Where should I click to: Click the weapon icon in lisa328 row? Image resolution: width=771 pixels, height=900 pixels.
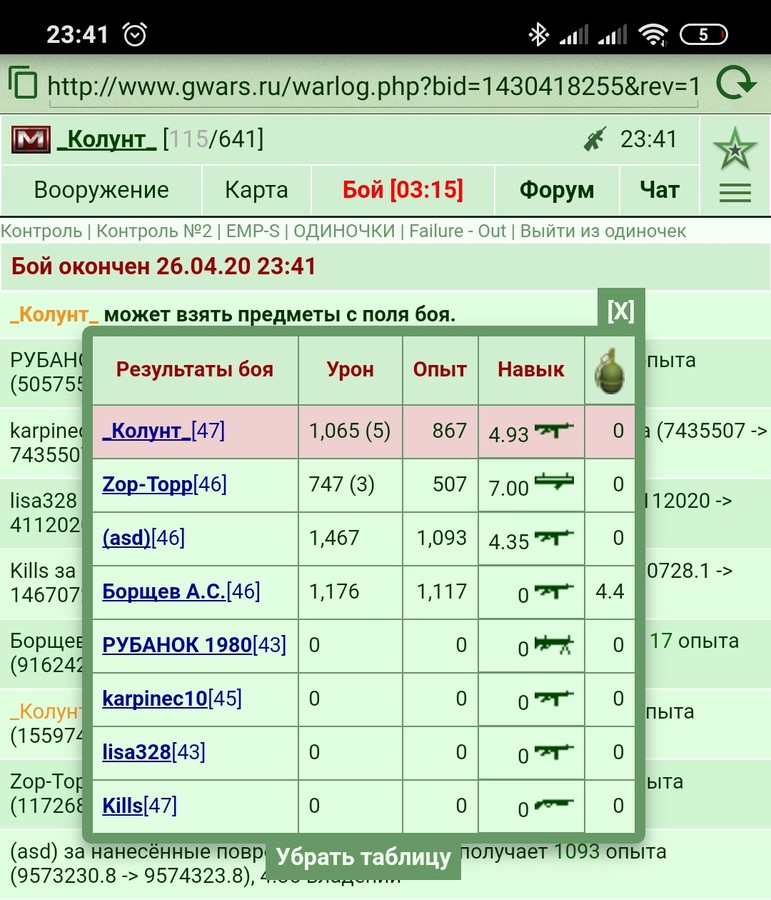tap(554, 751)
